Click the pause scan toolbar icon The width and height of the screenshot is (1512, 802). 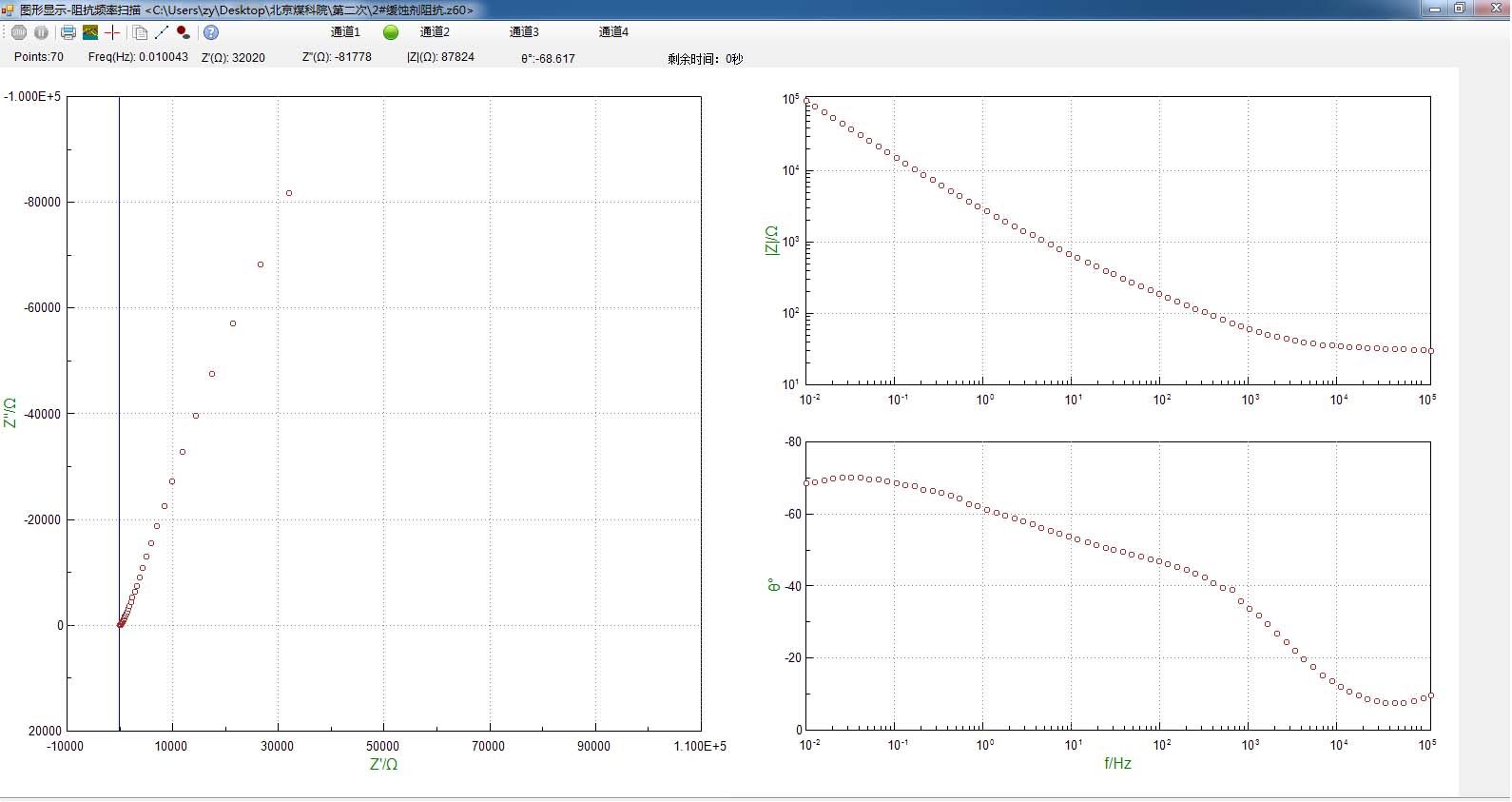pyautogui.click(x=42, y=32)
